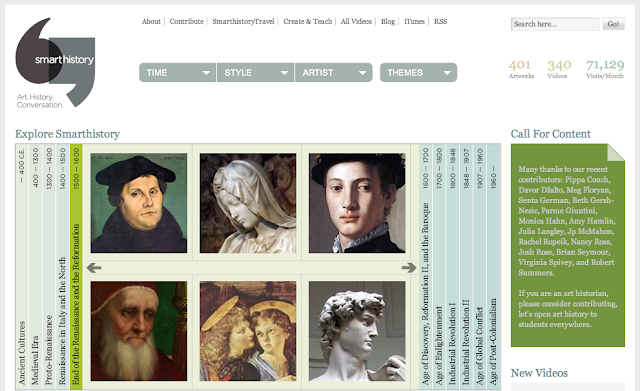Click the 401 Artworks counter
Image resolution: width=640 pixels, height=391 pixels.
[521, 69]
